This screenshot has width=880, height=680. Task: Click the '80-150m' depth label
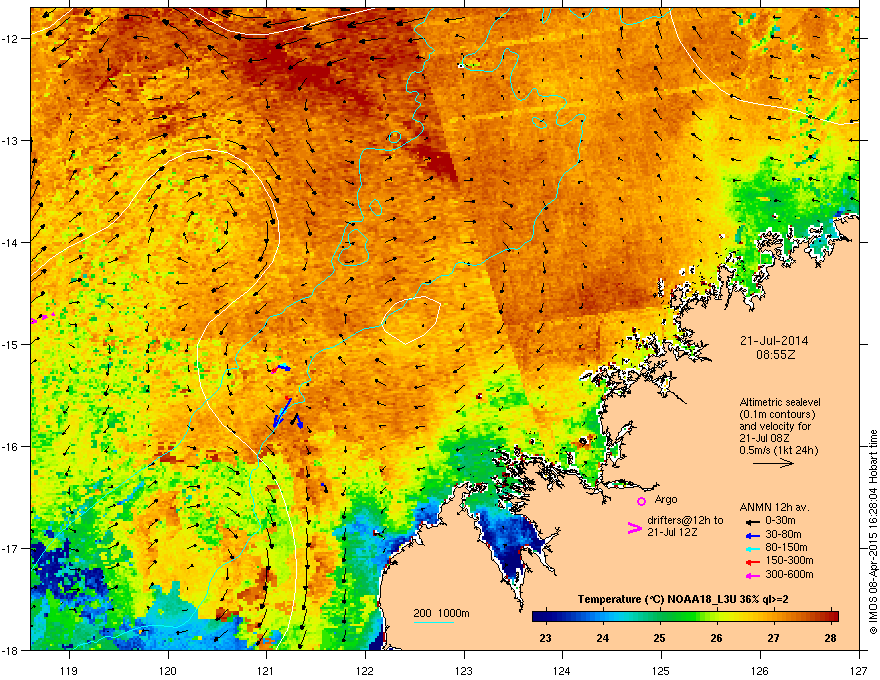(786, 548)
